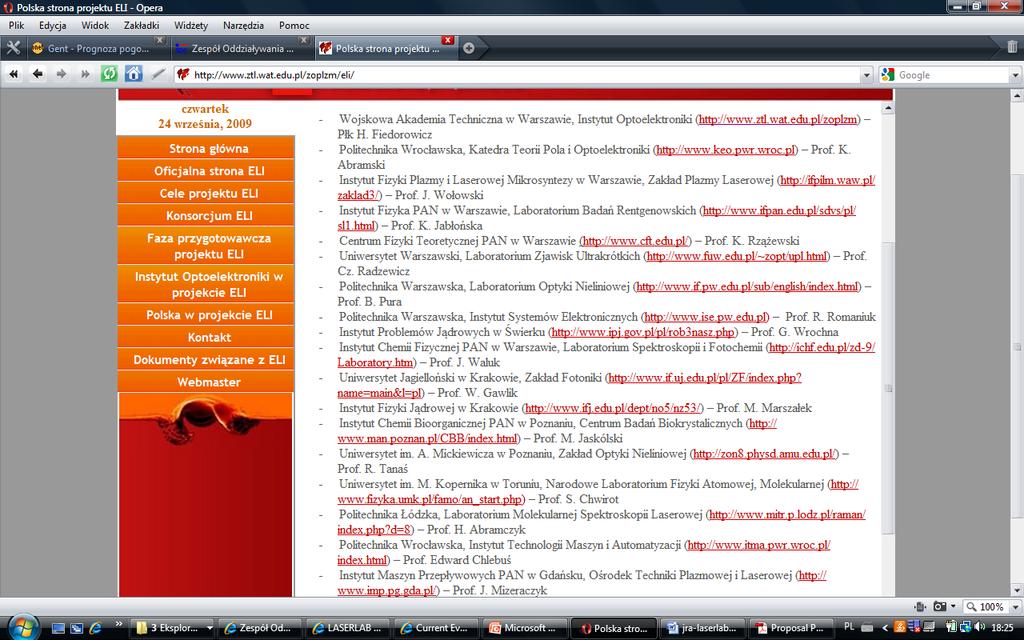The width and height of the screenshot is (1024, 640).
Task: Open the Narzędzia menu
Action: click(243, 25)
